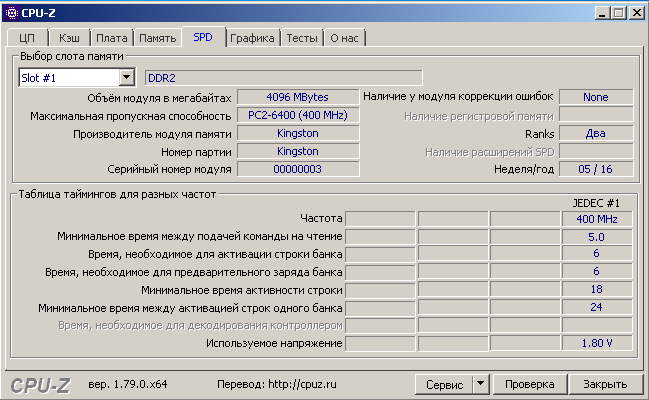
Task: Click the 1.80 V voltage cell
Action: [597, 343]
